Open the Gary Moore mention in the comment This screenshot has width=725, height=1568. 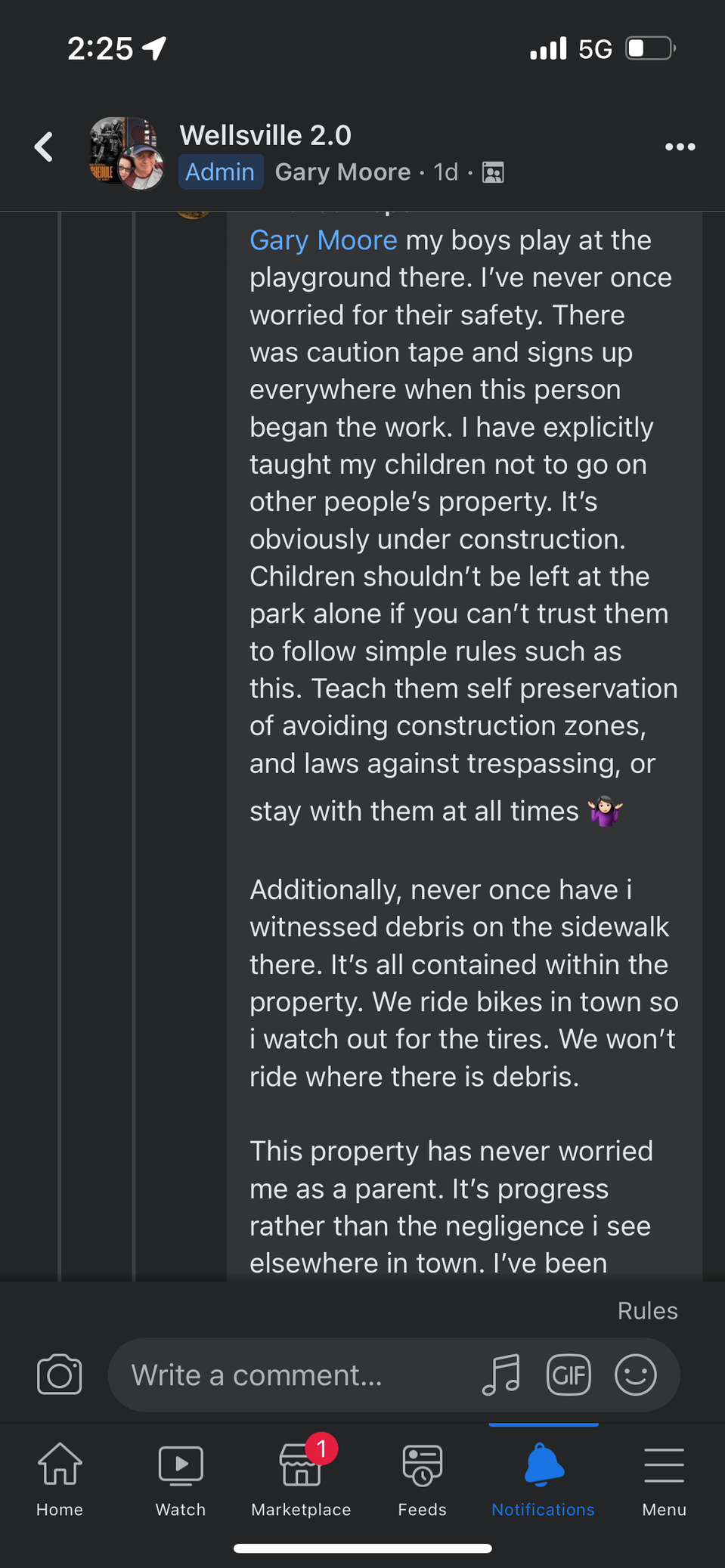coord(324,240)
